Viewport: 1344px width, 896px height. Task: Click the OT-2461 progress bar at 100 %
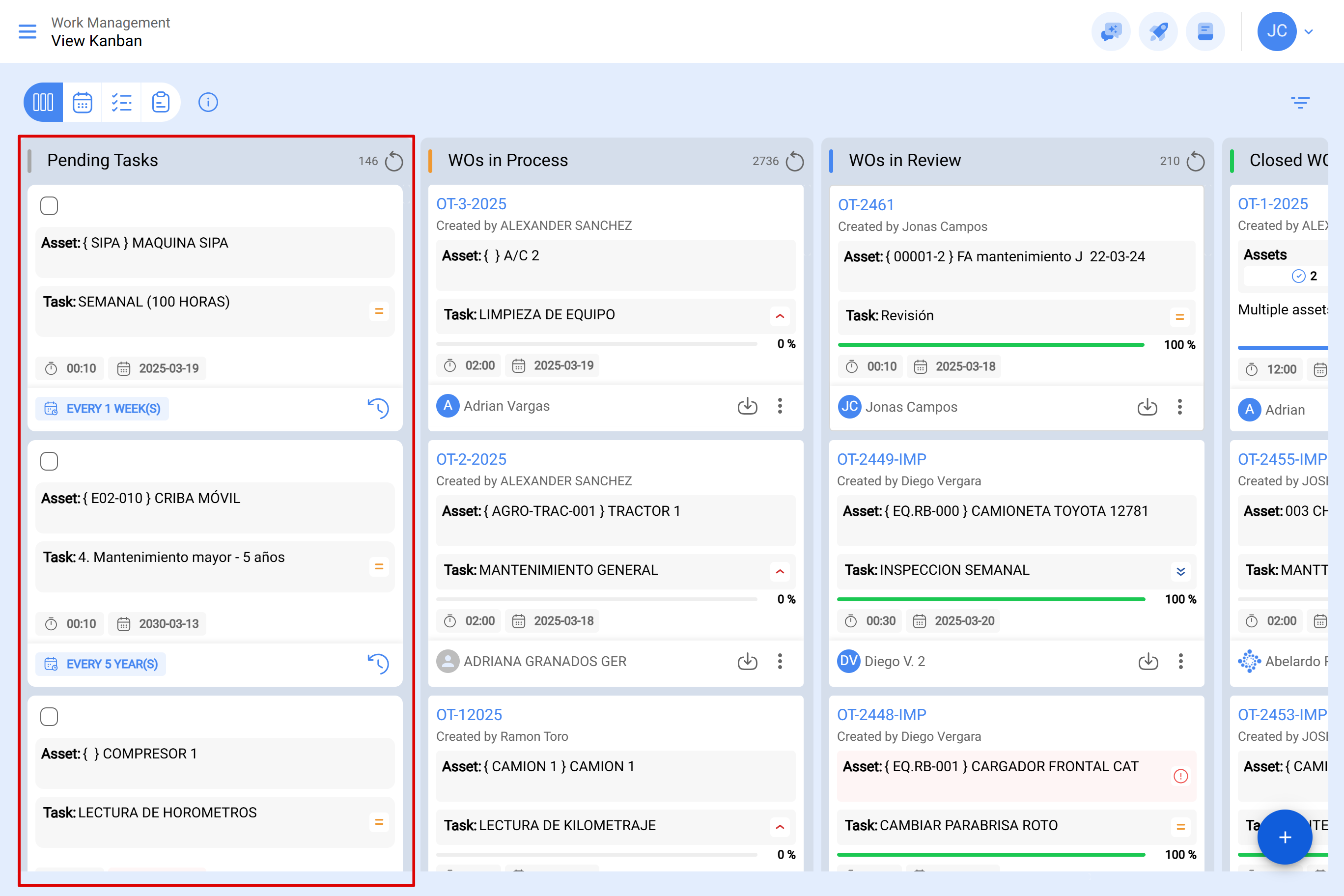point(991,345)
